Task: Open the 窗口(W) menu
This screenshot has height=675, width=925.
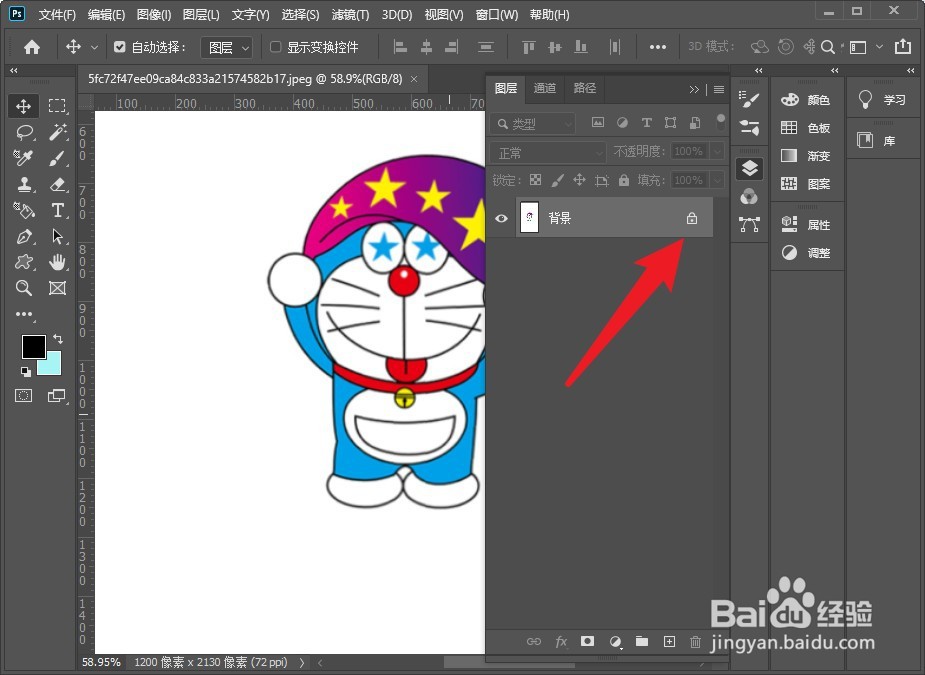Action: click(x=497, y=14)
